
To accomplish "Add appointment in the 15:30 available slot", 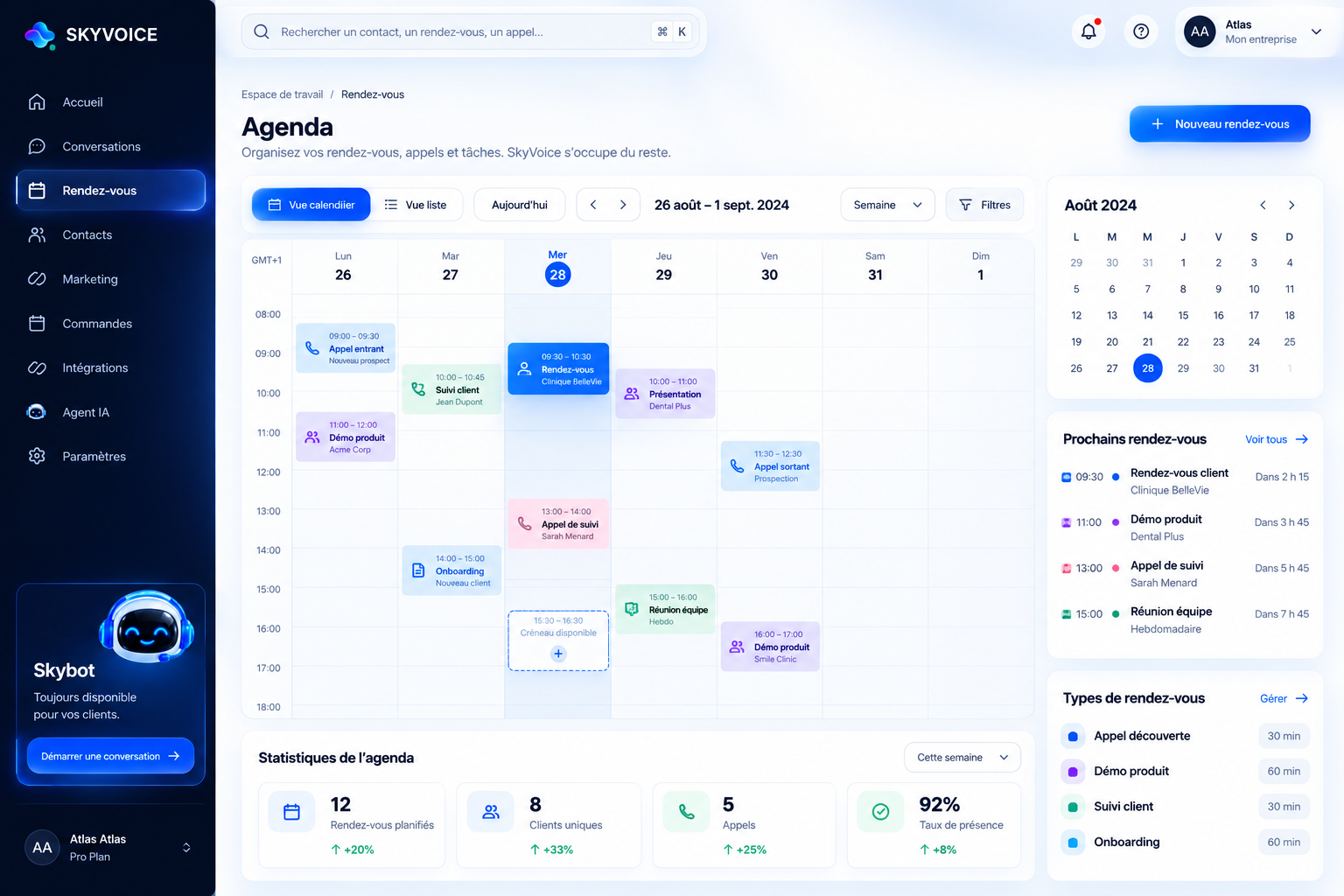I will click(x=558, y=654).
